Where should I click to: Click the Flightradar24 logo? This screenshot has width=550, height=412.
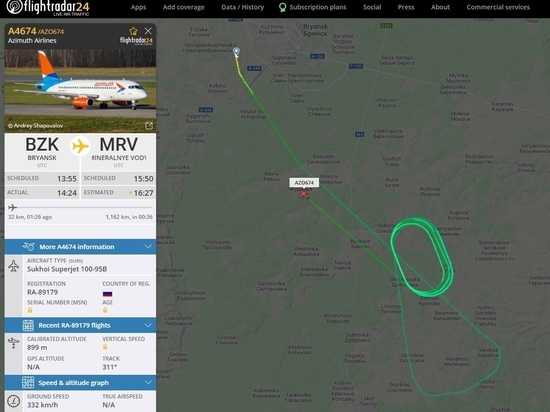[48, 8]
